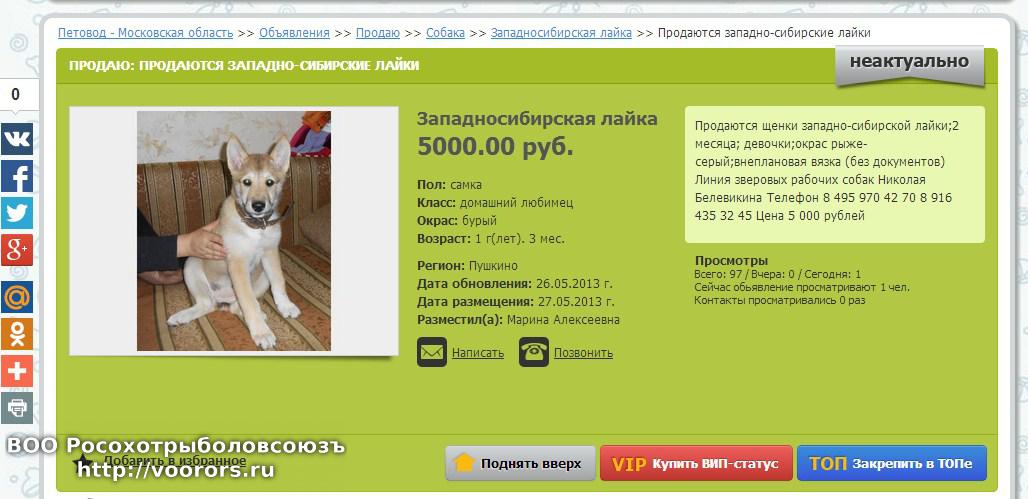Open the Собака breadcrumb link
This screenshot has width=1028, height=499.
pyautogui.click(x=445, y=33)
